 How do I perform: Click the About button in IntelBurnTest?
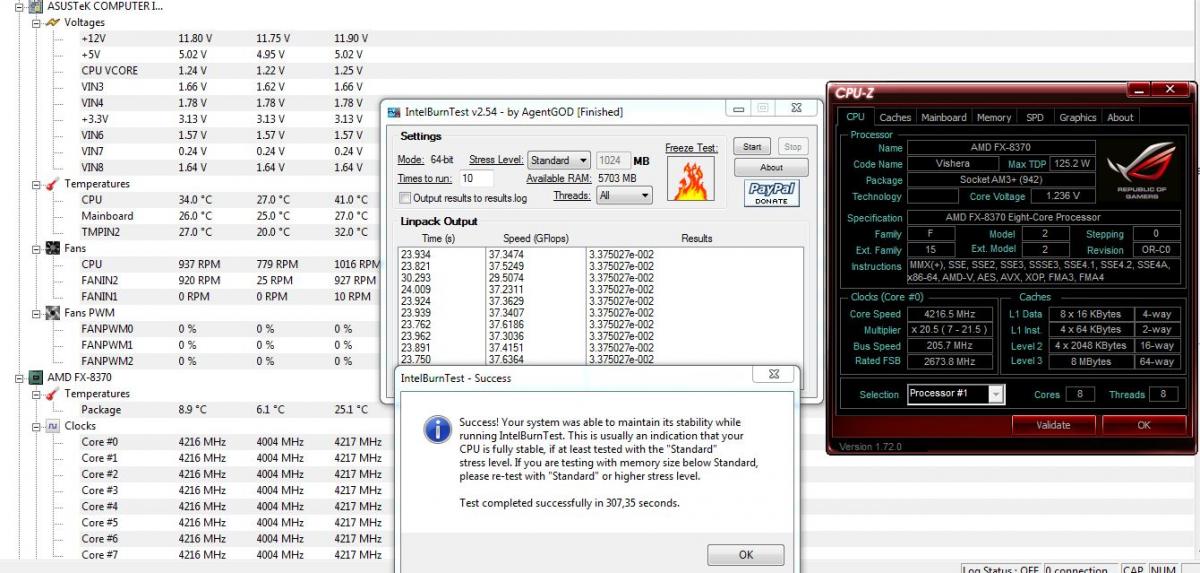click(x=771, y=167)
